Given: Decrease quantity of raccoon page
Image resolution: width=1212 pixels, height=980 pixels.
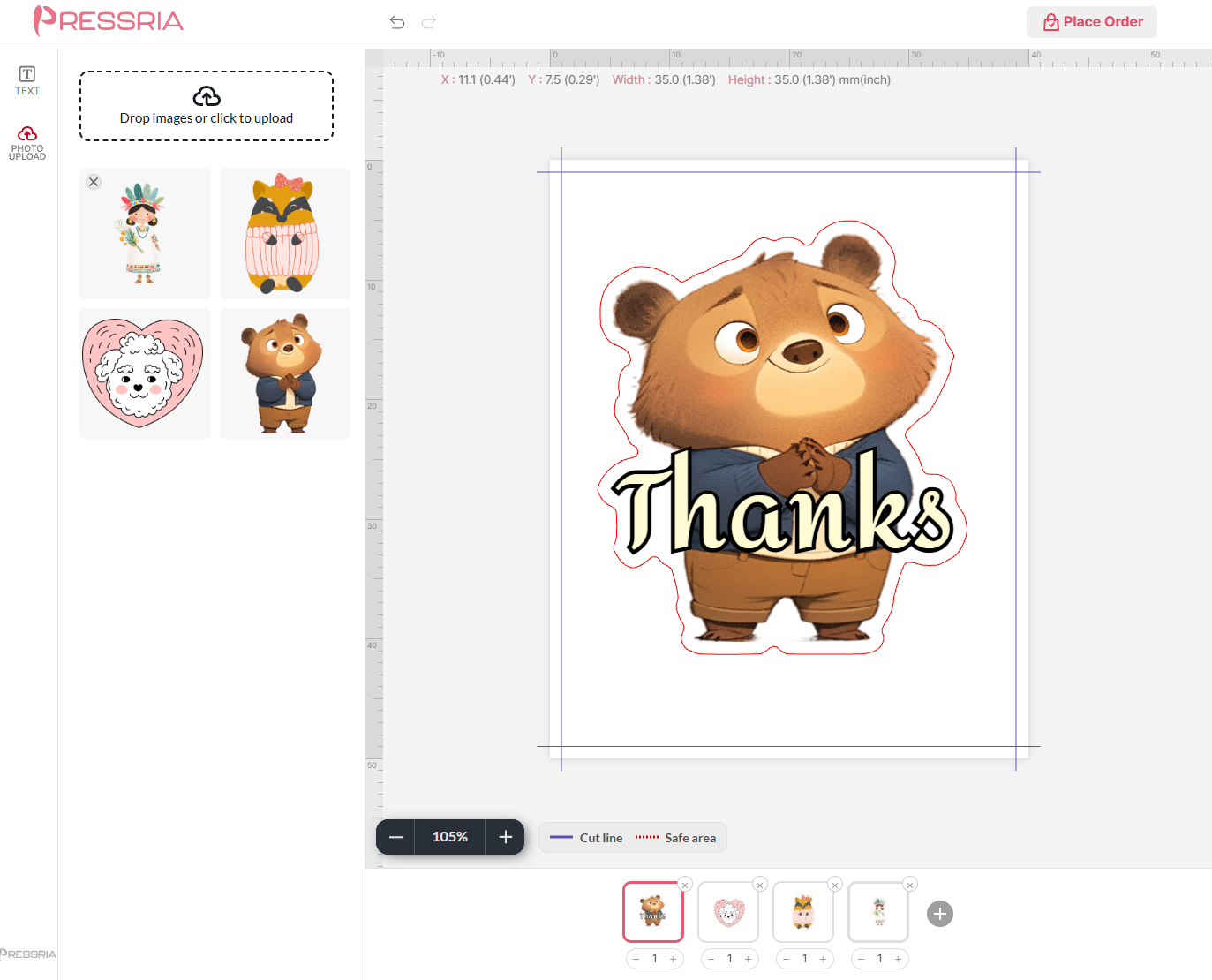Looking at the screenshot, I should pyautogui.click(x=786, y=959).
